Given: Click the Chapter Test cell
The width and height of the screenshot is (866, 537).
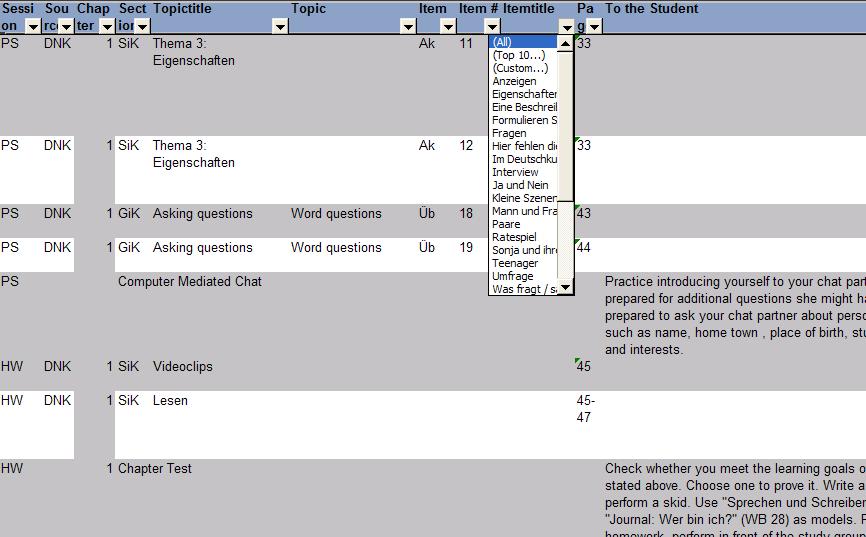Looking at the screenshot, I should pyautogui.click(x=155, y=469).
